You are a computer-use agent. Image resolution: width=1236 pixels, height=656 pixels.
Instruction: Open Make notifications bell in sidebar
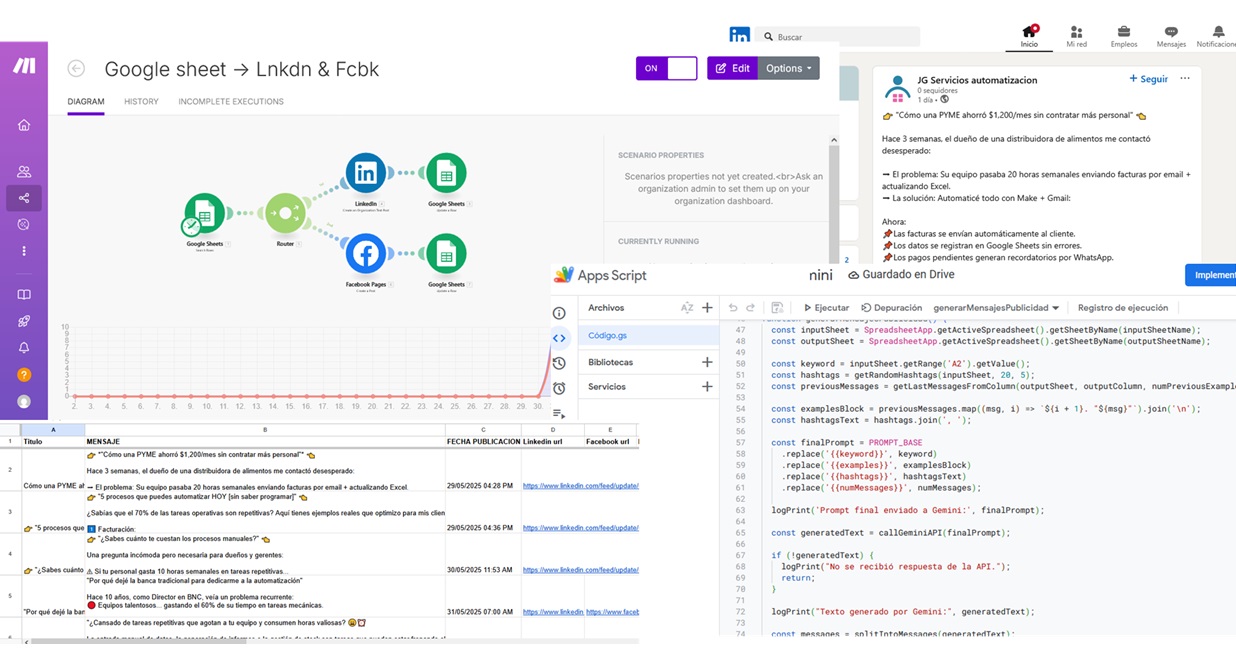(x=24, y=348)
